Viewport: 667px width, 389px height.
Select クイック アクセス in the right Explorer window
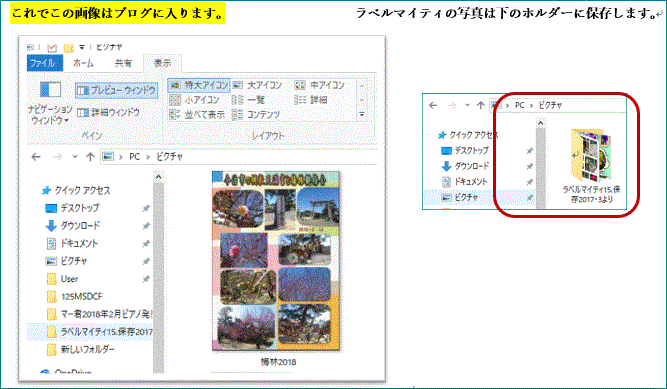point(468,135)
